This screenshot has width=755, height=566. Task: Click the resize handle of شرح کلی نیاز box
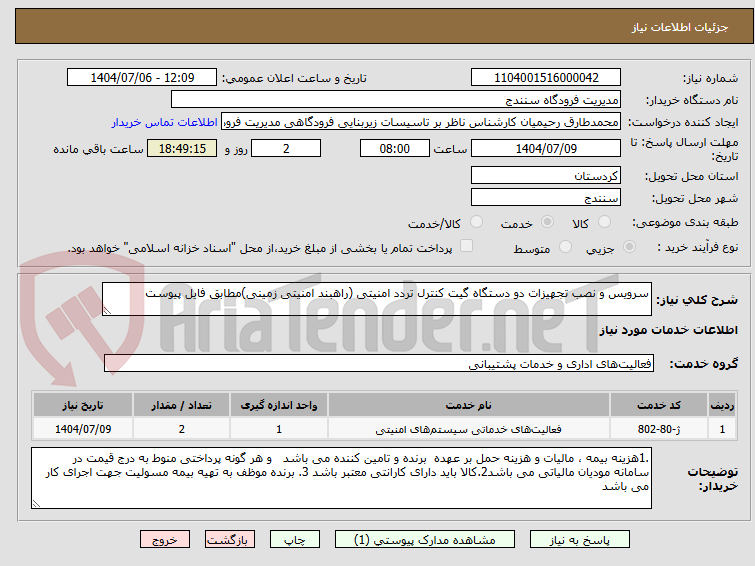107,311
